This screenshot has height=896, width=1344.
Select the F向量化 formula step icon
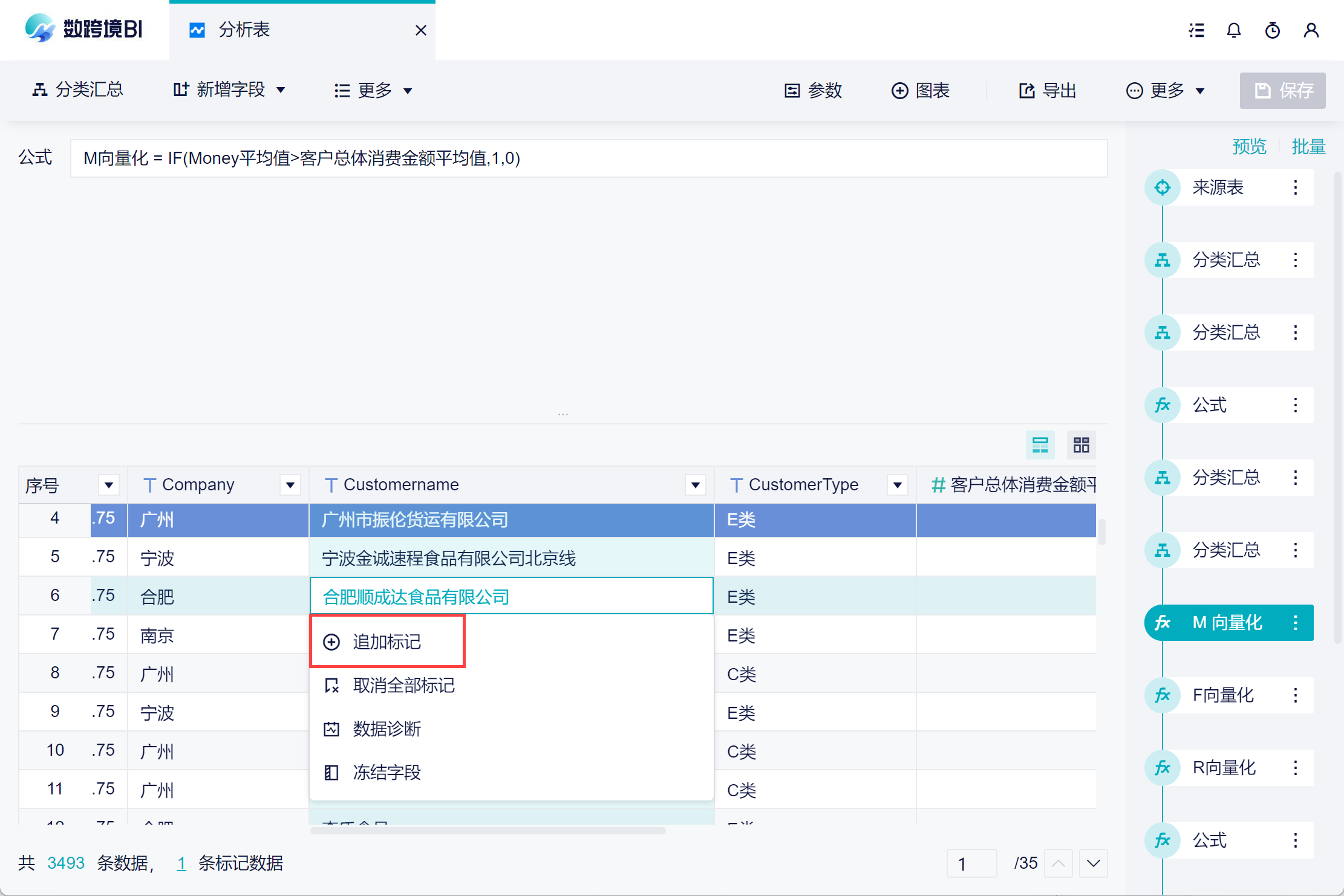click(1162, 695)
